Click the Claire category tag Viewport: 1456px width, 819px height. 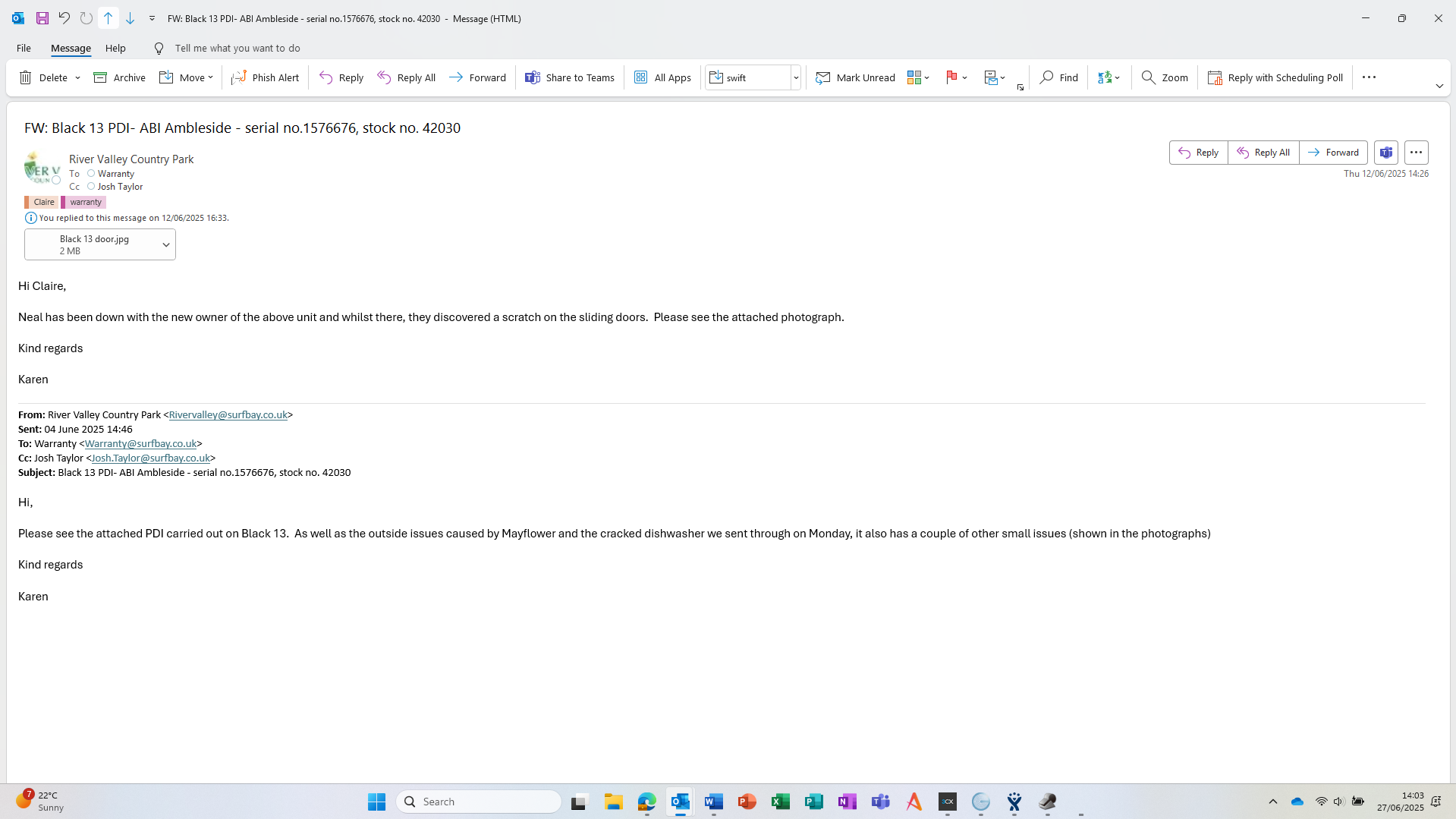42,202
